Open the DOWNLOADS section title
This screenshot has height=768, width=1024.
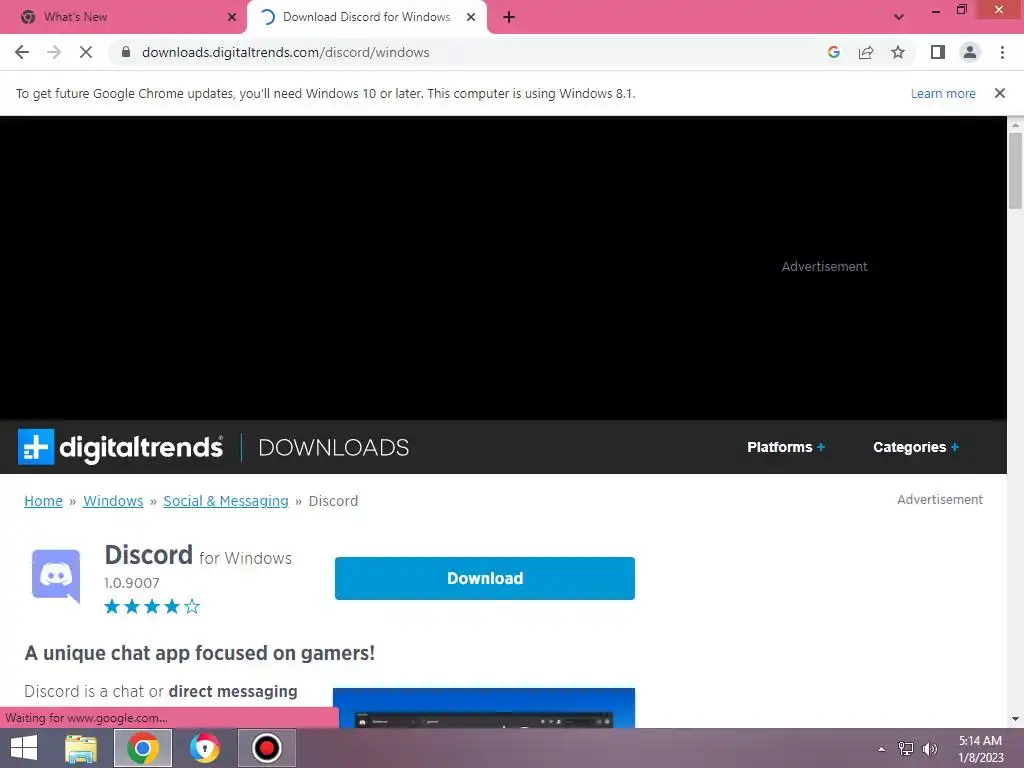coord(334,447)
